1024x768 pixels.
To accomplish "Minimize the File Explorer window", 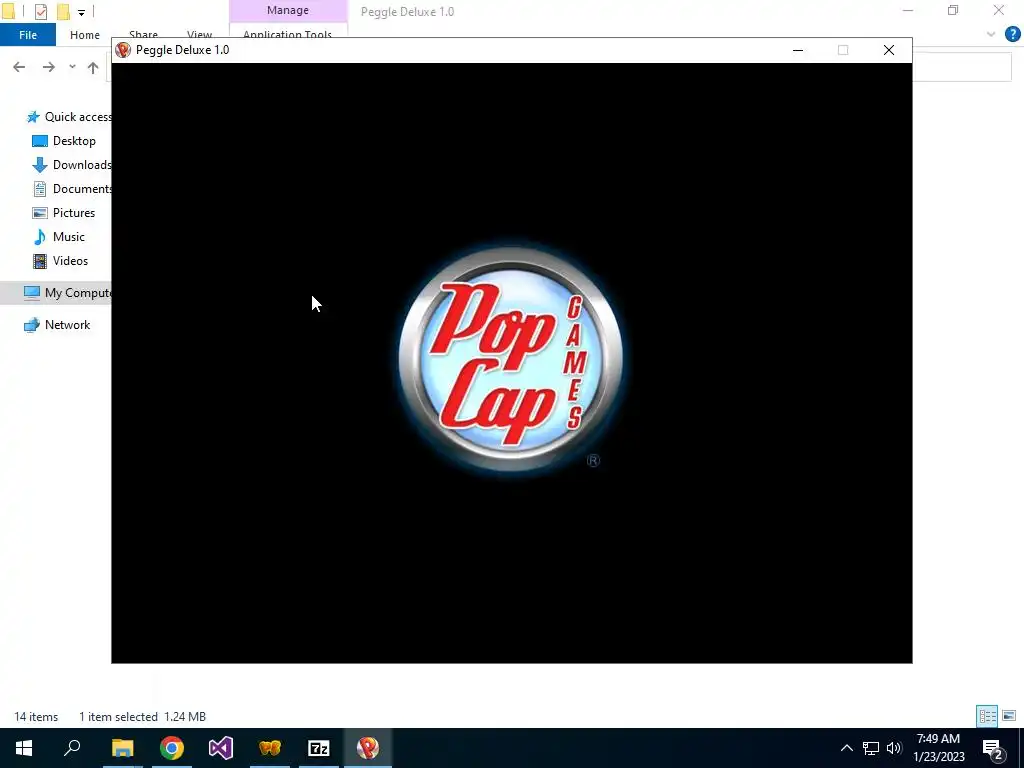I will (x=908, y=10).
